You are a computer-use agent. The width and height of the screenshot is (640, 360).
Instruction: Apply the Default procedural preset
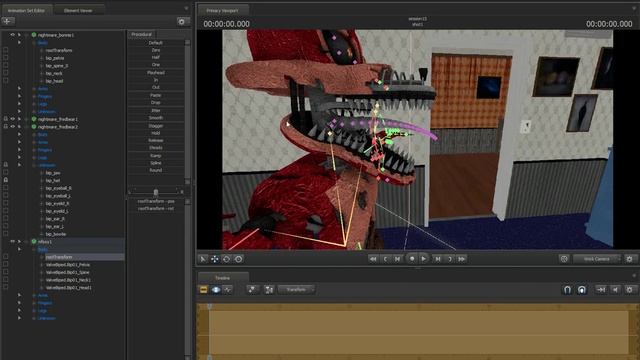pos(156,42)
